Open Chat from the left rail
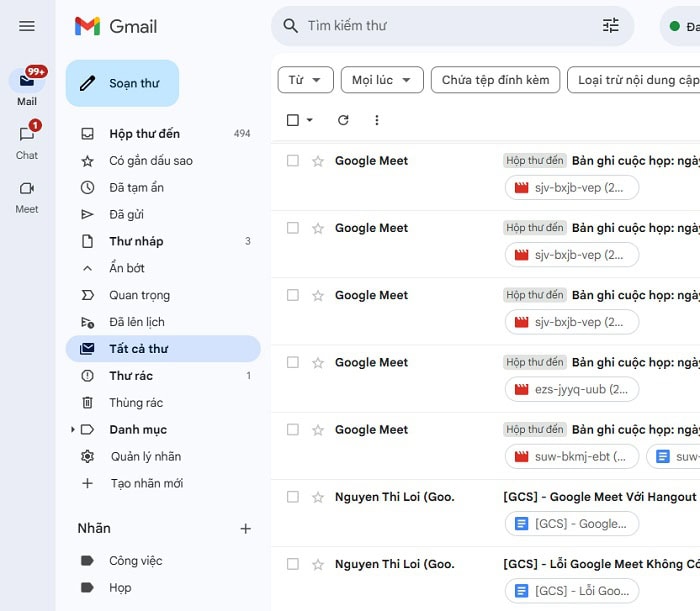Screen dimensions: 700x611 27,139
